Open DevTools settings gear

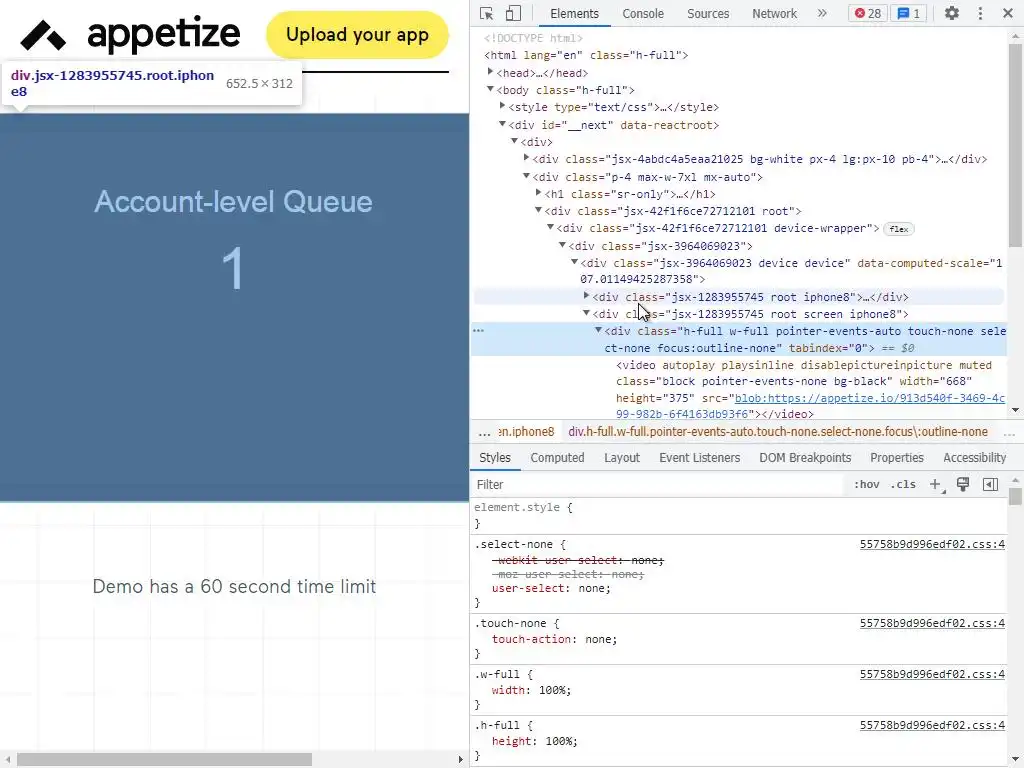(x=952, y=13)
